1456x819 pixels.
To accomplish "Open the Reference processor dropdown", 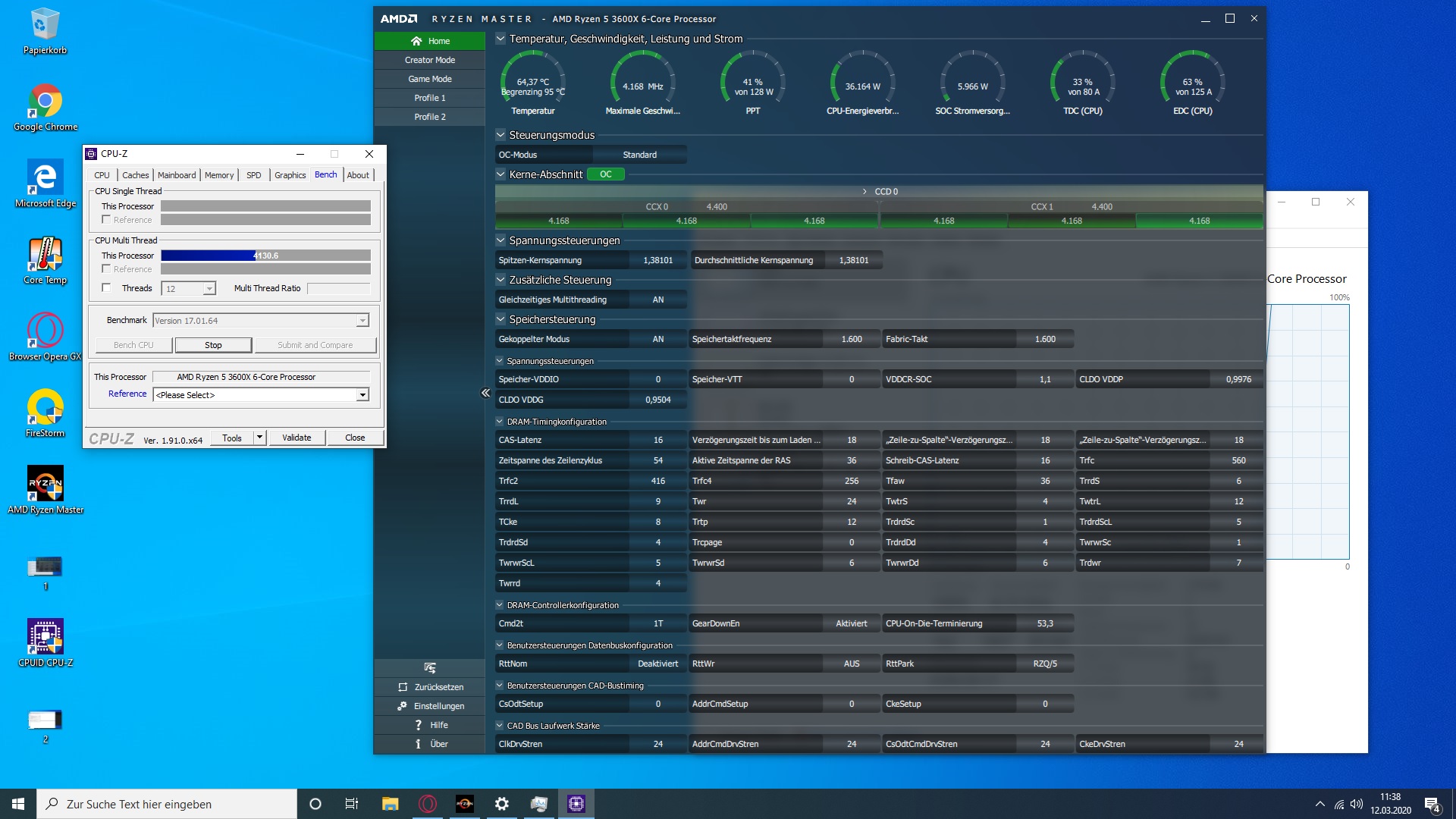I will 362,395.
